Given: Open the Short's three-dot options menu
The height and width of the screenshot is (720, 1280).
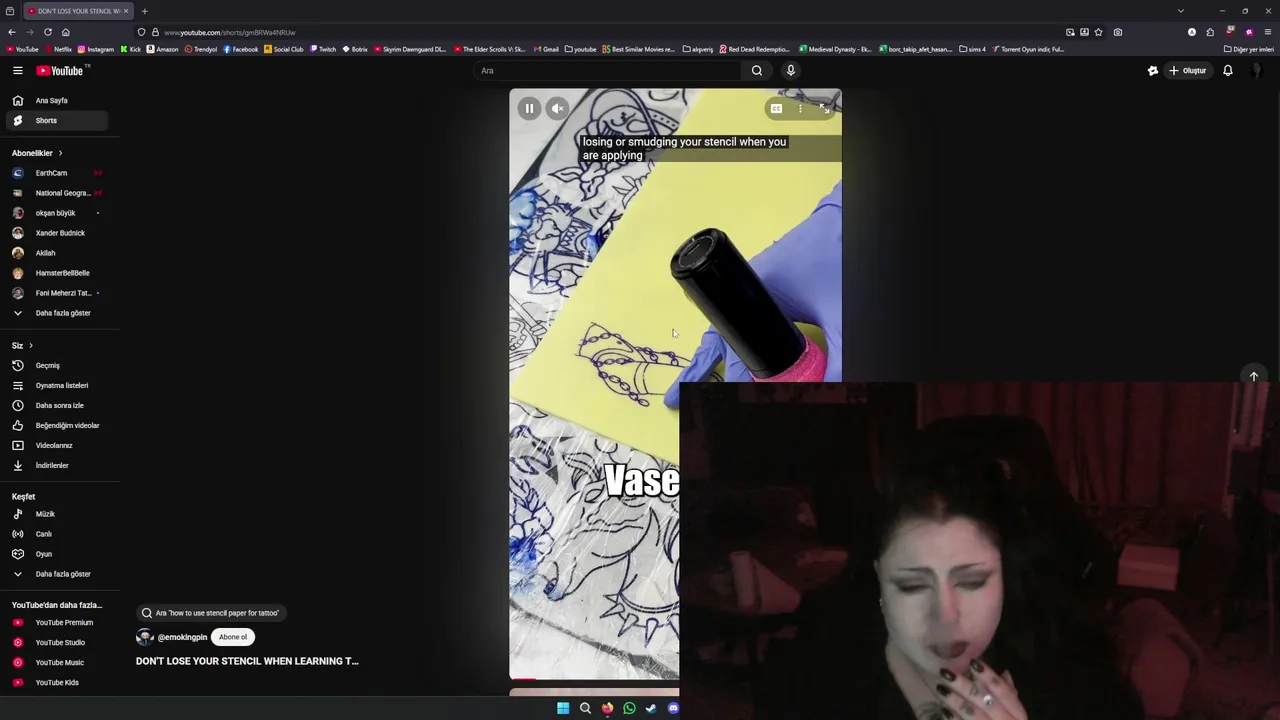Looking at the screenshot, I should coord(800,108).
